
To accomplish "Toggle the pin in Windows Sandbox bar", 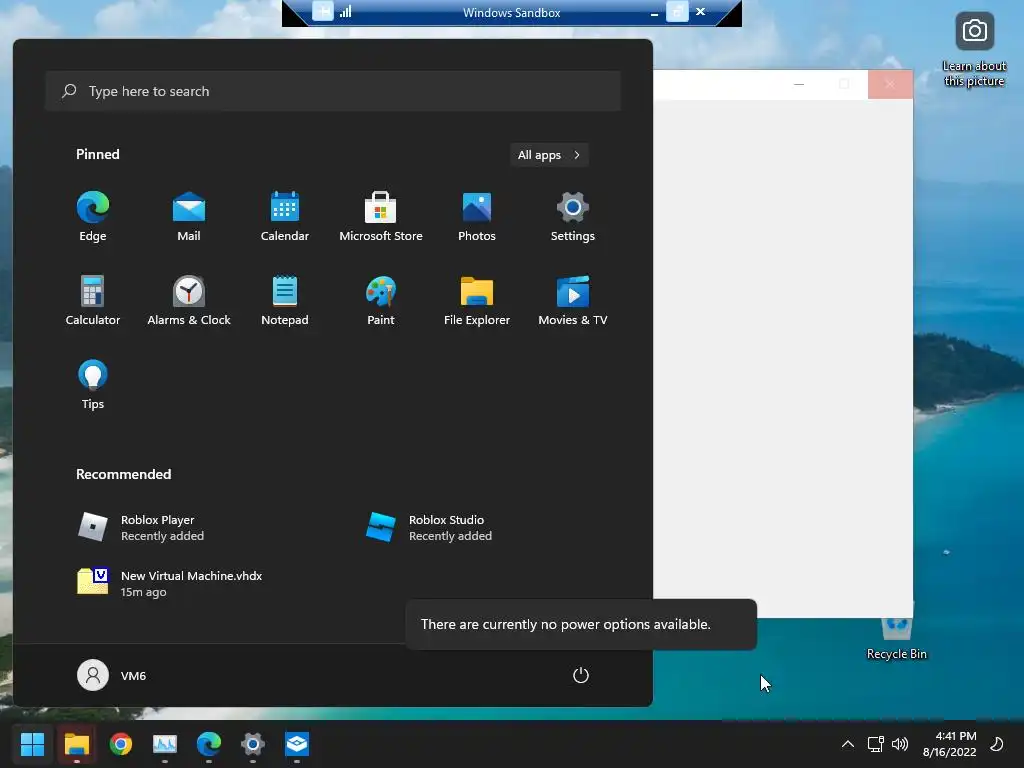I will click(x=323, y=11).
